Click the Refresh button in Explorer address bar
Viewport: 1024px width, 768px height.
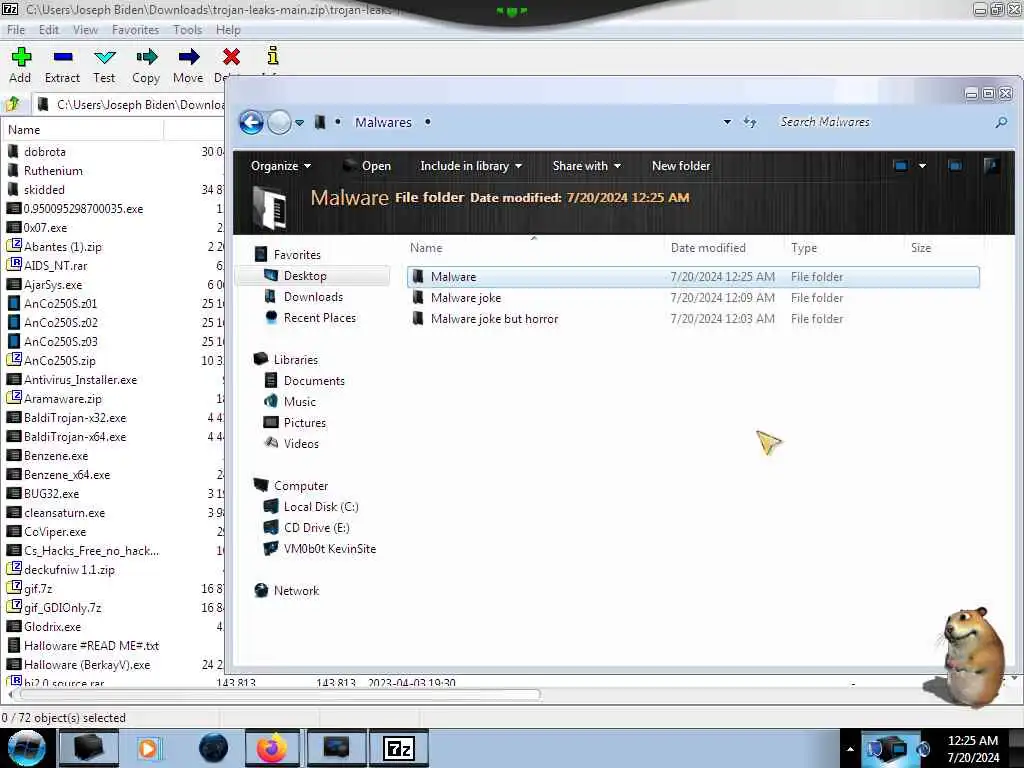(x=750, y=122)
